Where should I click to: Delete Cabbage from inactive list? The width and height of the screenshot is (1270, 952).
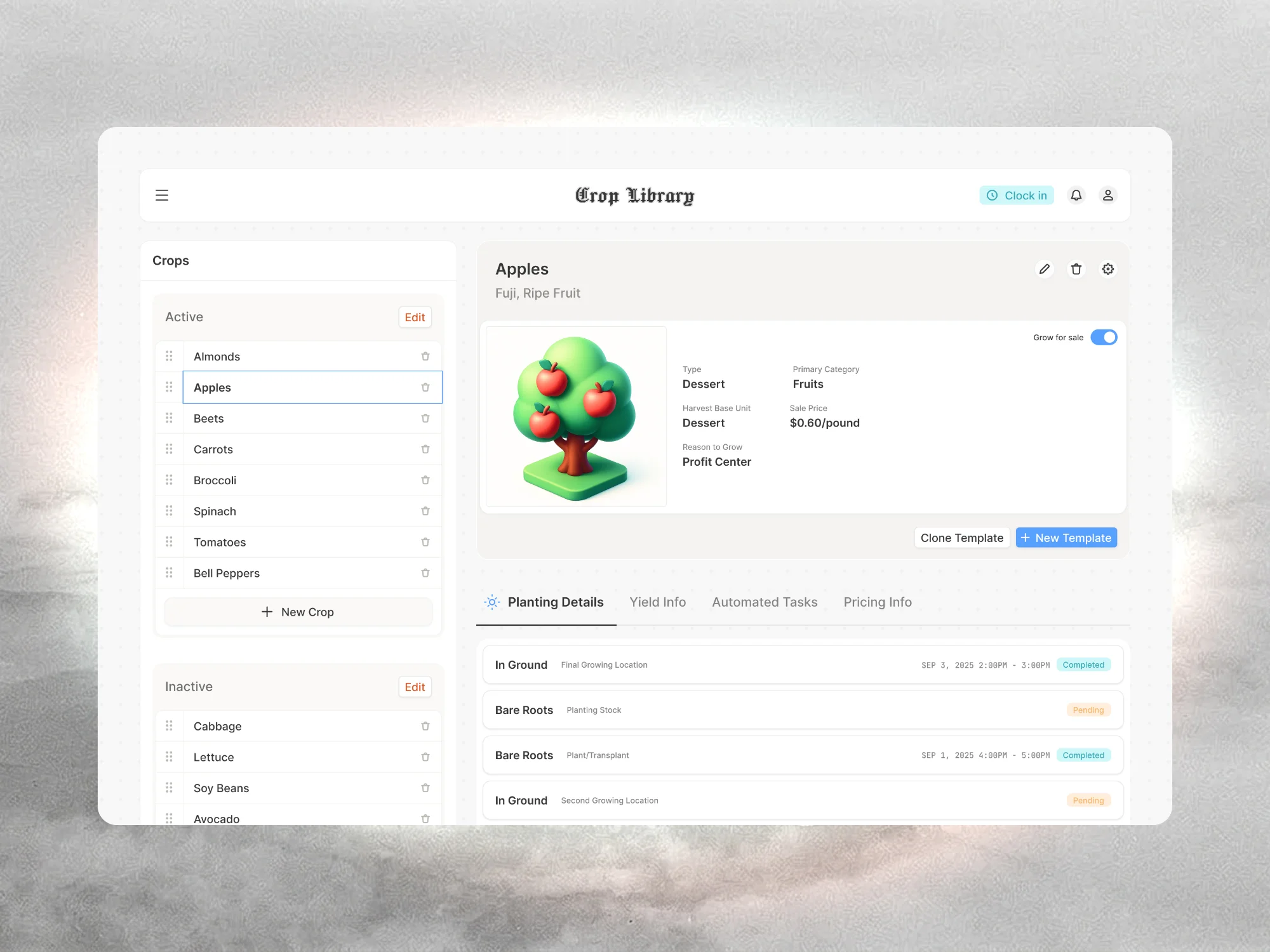click(x=425, y=726)
